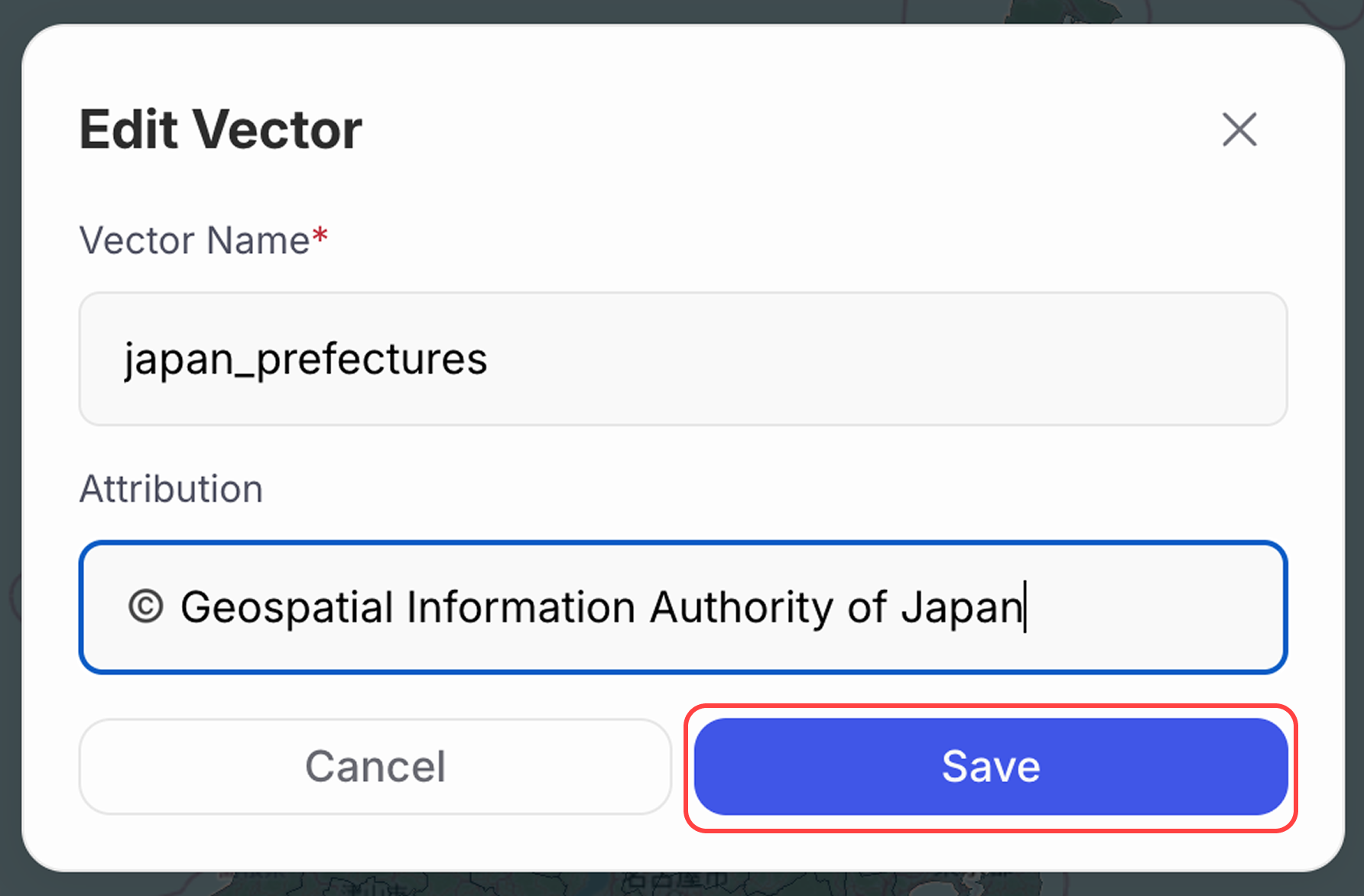Click the Save button
The image size is (1364, 896).
pyautogui.click(x=990, y=767)
